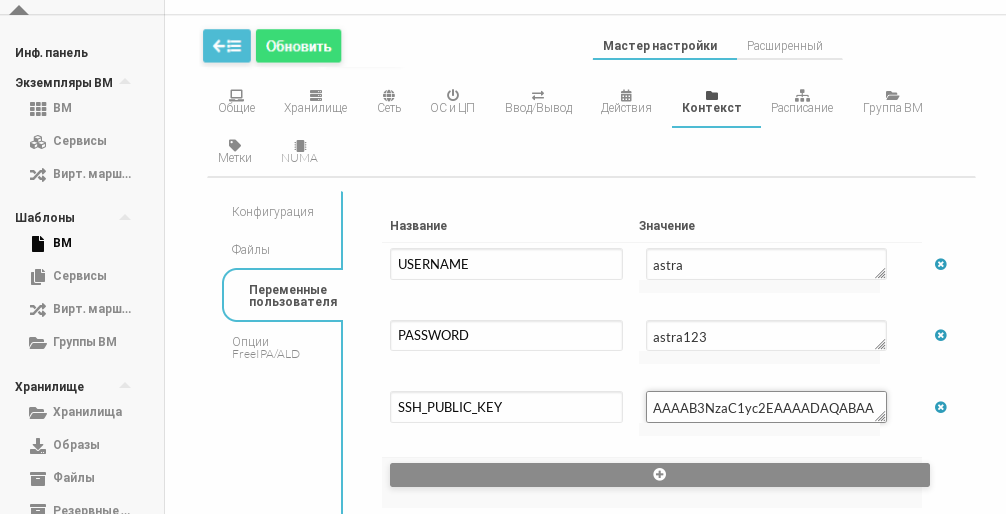The height and width of the screenshot is (514, 1006).
Task: Open the Метки tag tab
Action: (235, 151)
